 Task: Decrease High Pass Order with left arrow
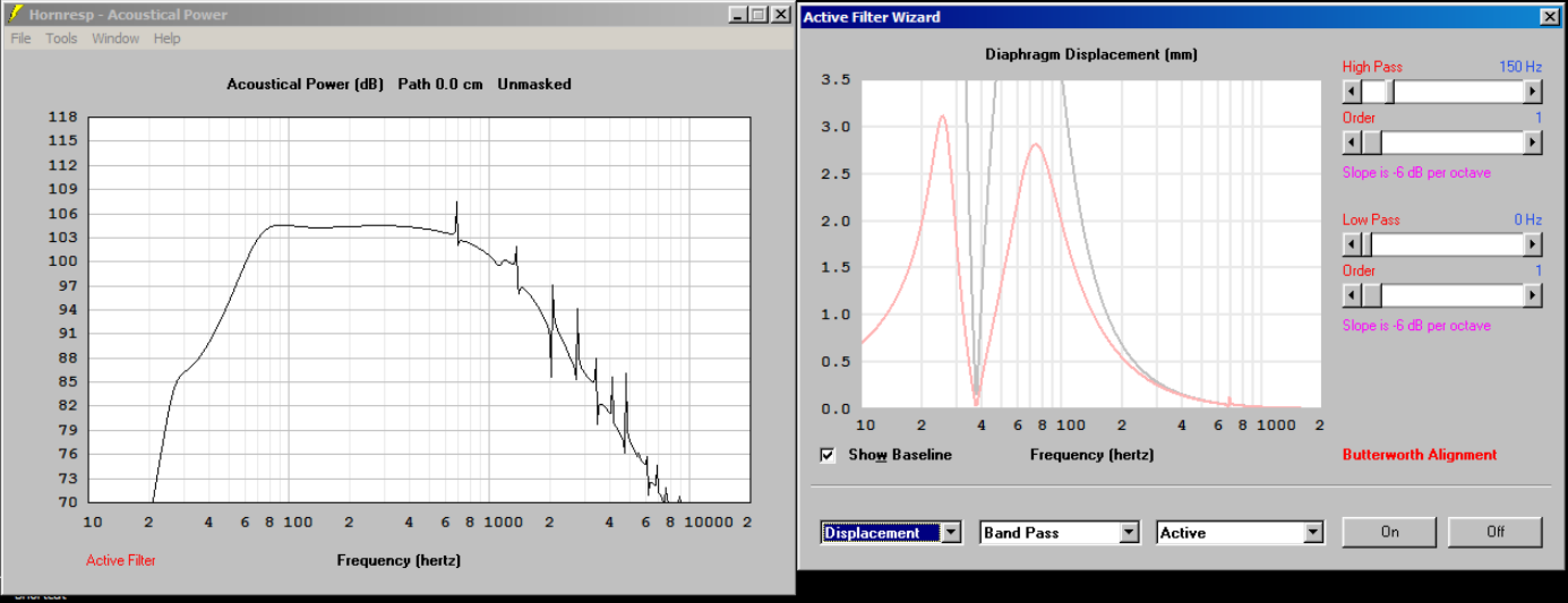click(x=1352, y=143)
